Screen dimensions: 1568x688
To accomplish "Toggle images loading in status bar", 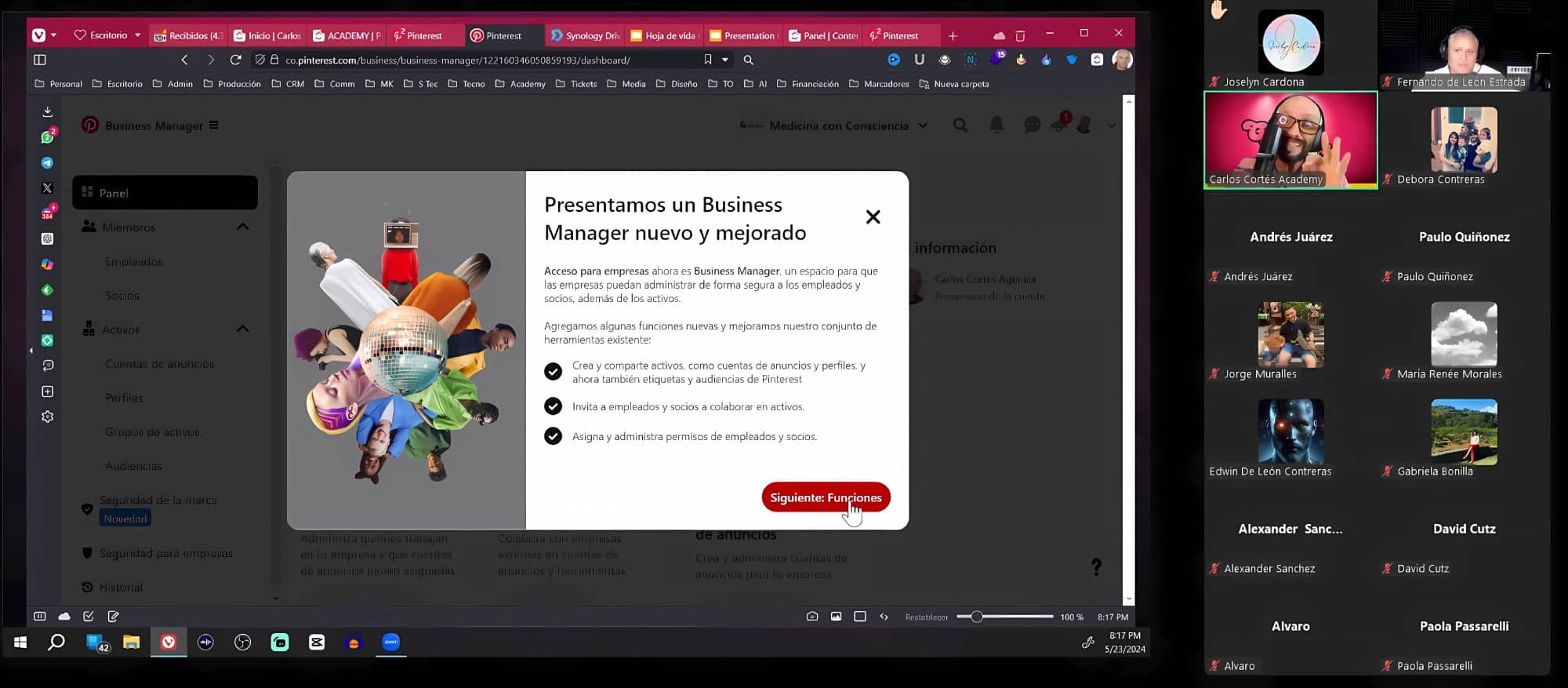I will [x=837, y=617].
